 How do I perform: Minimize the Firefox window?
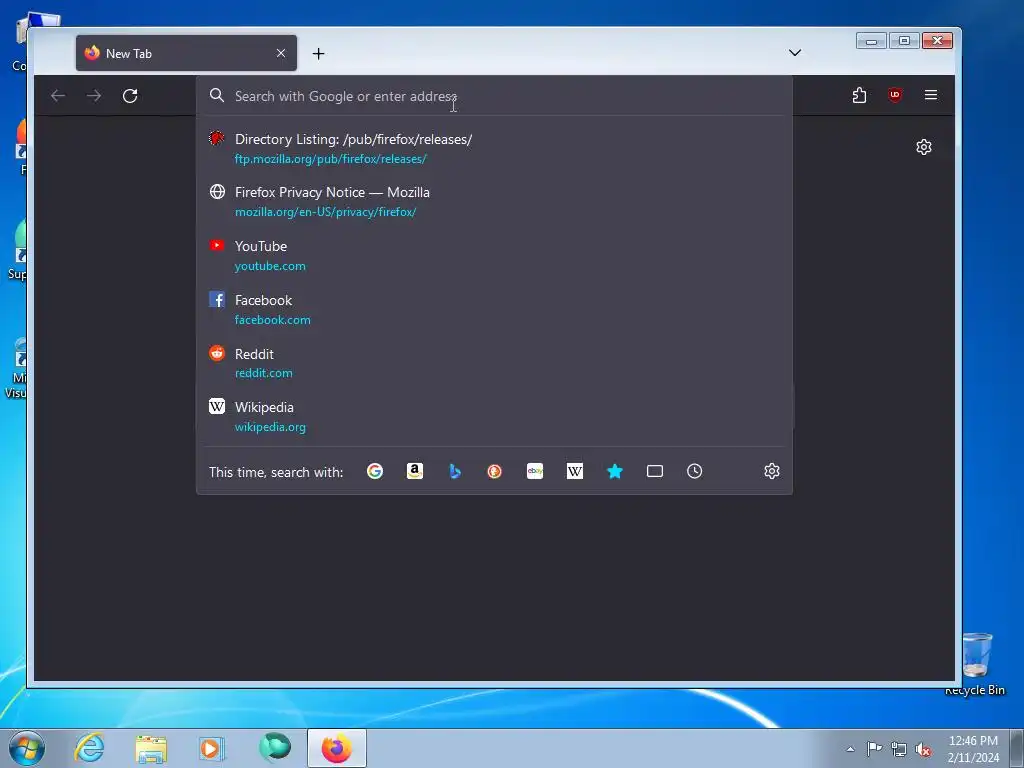[871, 41]
